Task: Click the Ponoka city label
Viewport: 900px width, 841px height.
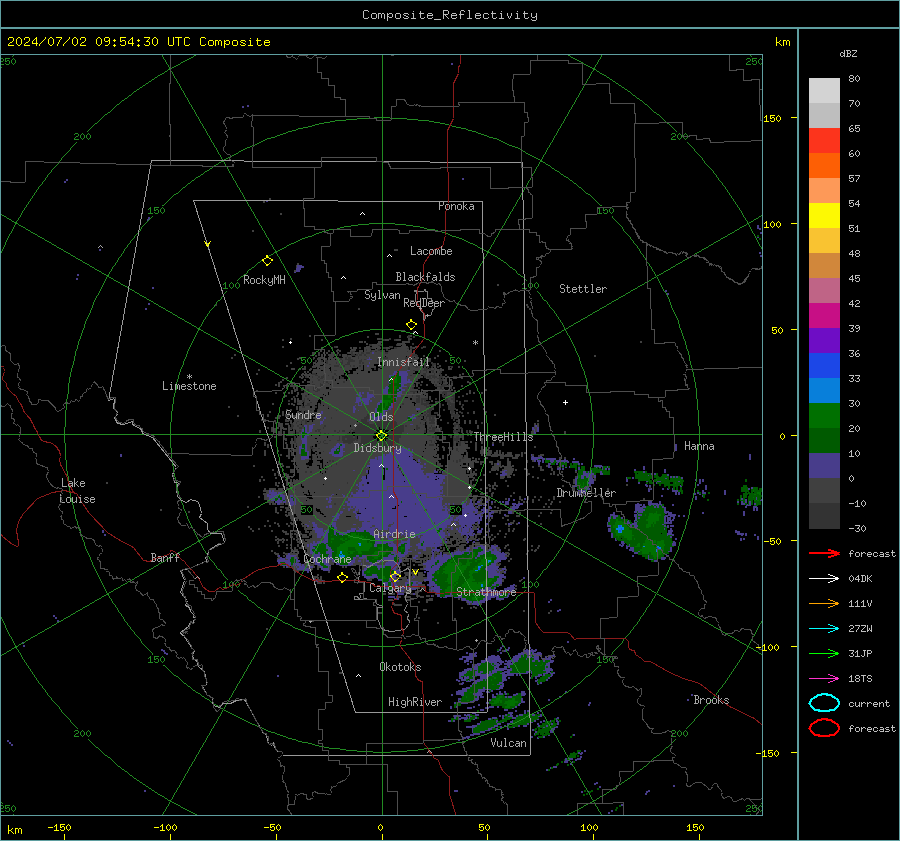Action: pos(456,206)
